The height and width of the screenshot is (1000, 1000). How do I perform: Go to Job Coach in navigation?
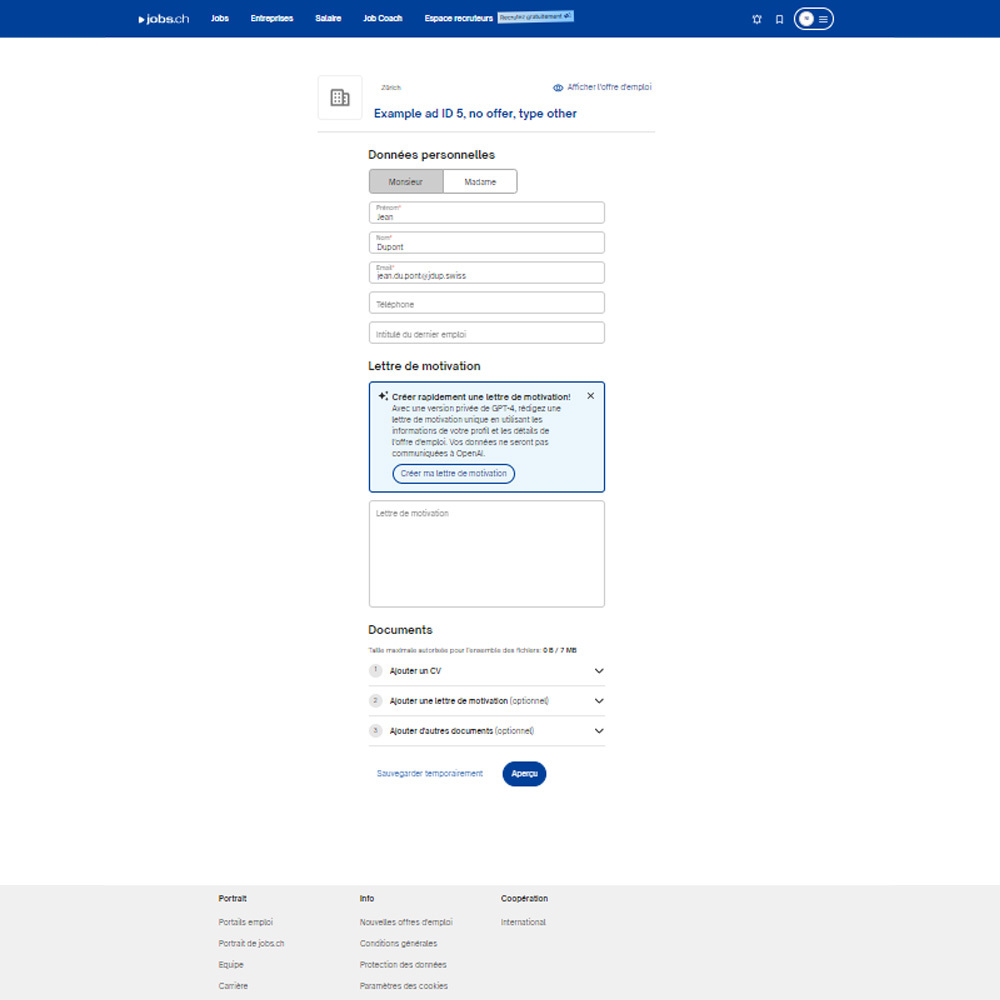click(x=382, y=18)
